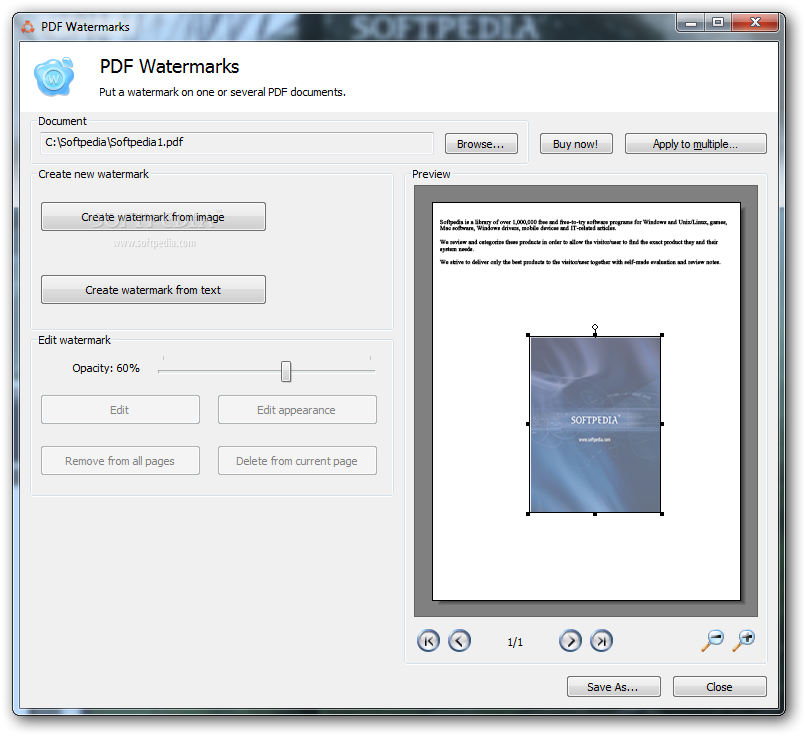The image size is (806, 736).
Task: Go to previous page in preview
Action: click(x=459, y=641)
